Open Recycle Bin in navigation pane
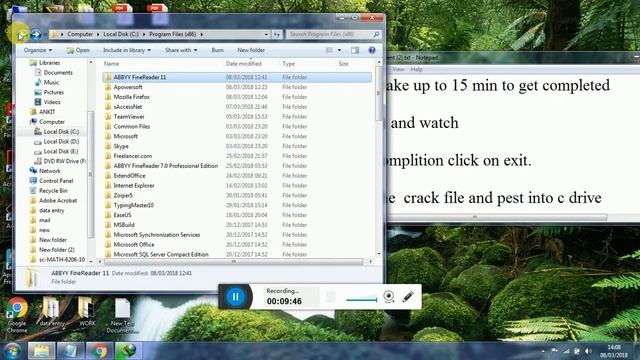This screenshot has width=640, height=360. (x=53, y=191)
